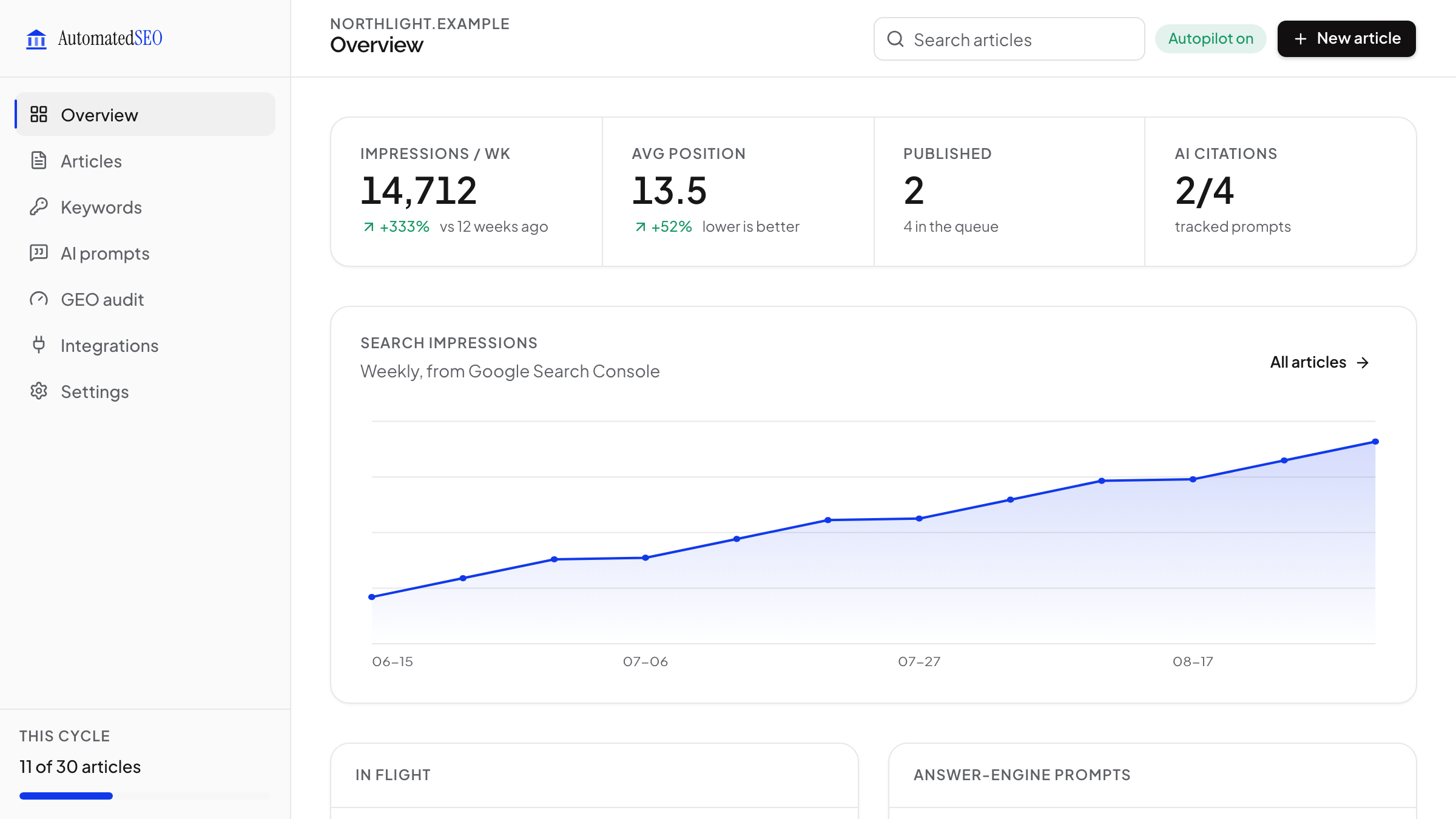Open Settings from the sidebar
Image resolution: width=1456 pixels, height=819 pixels.
coord(145,391)
